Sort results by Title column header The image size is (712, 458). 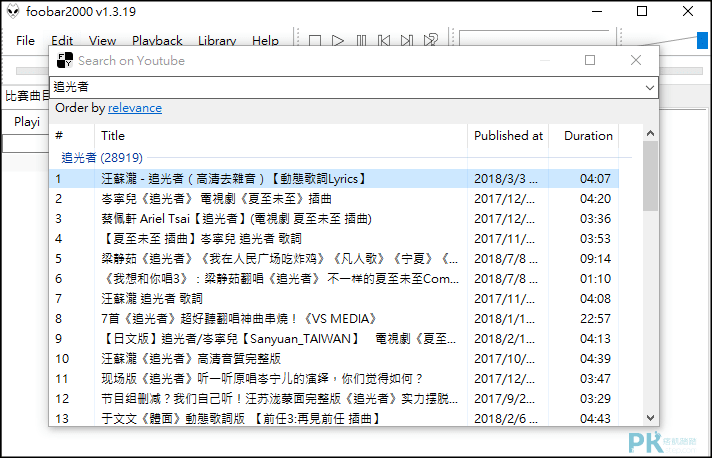281,136
